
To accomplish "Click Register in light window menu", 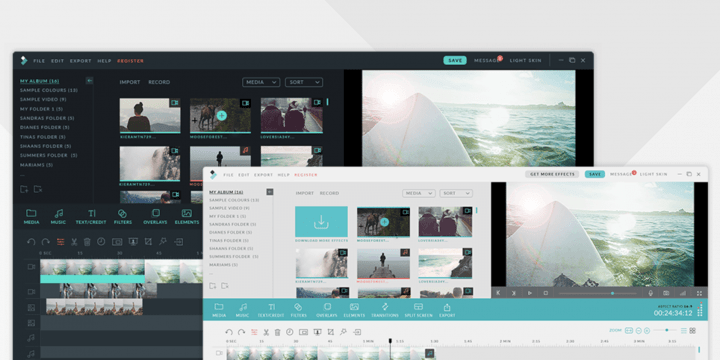I will click(x=306, y=175).
